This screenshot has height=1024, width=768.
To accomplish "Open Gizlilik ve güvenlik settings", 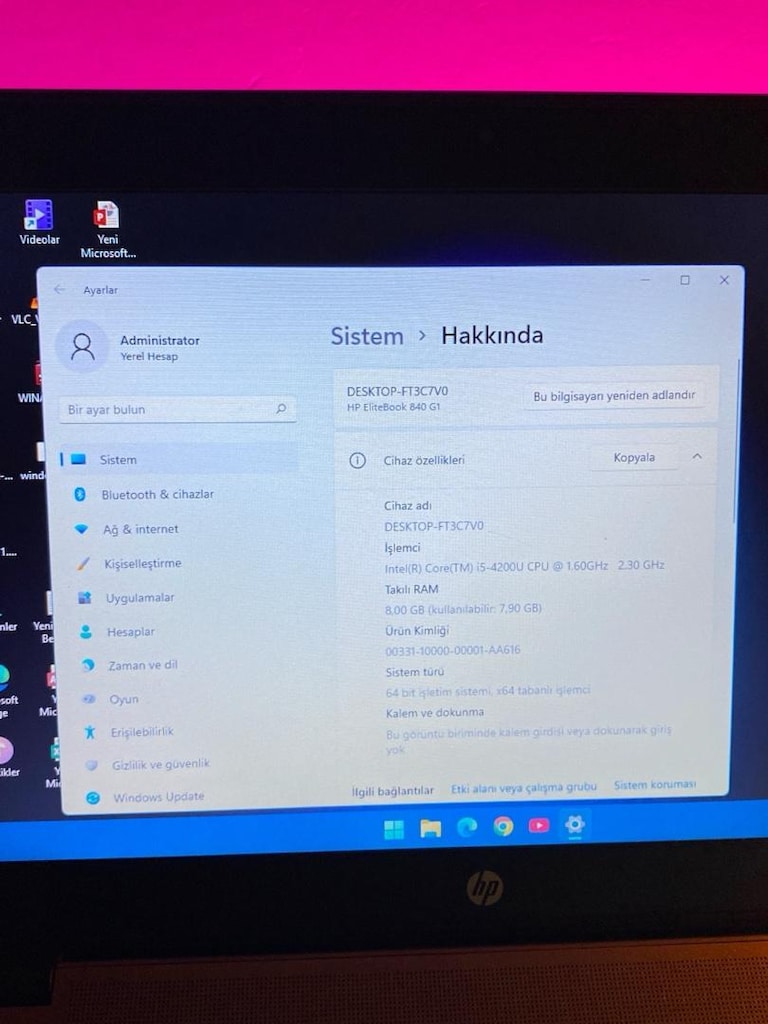I will pyautogui.click(x=161, y=763).
